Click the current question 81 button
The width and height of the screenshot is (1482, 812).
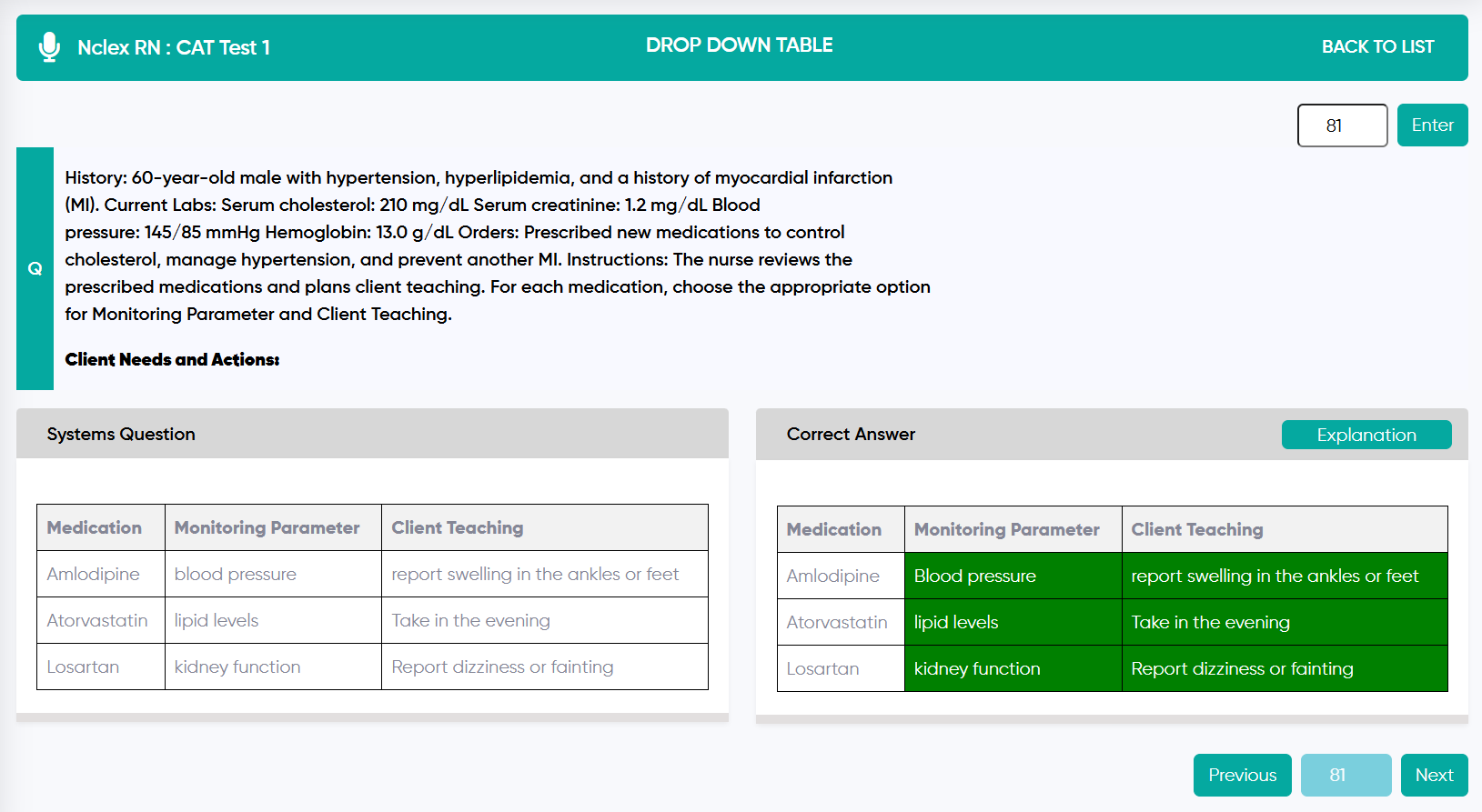point(1346,775)
